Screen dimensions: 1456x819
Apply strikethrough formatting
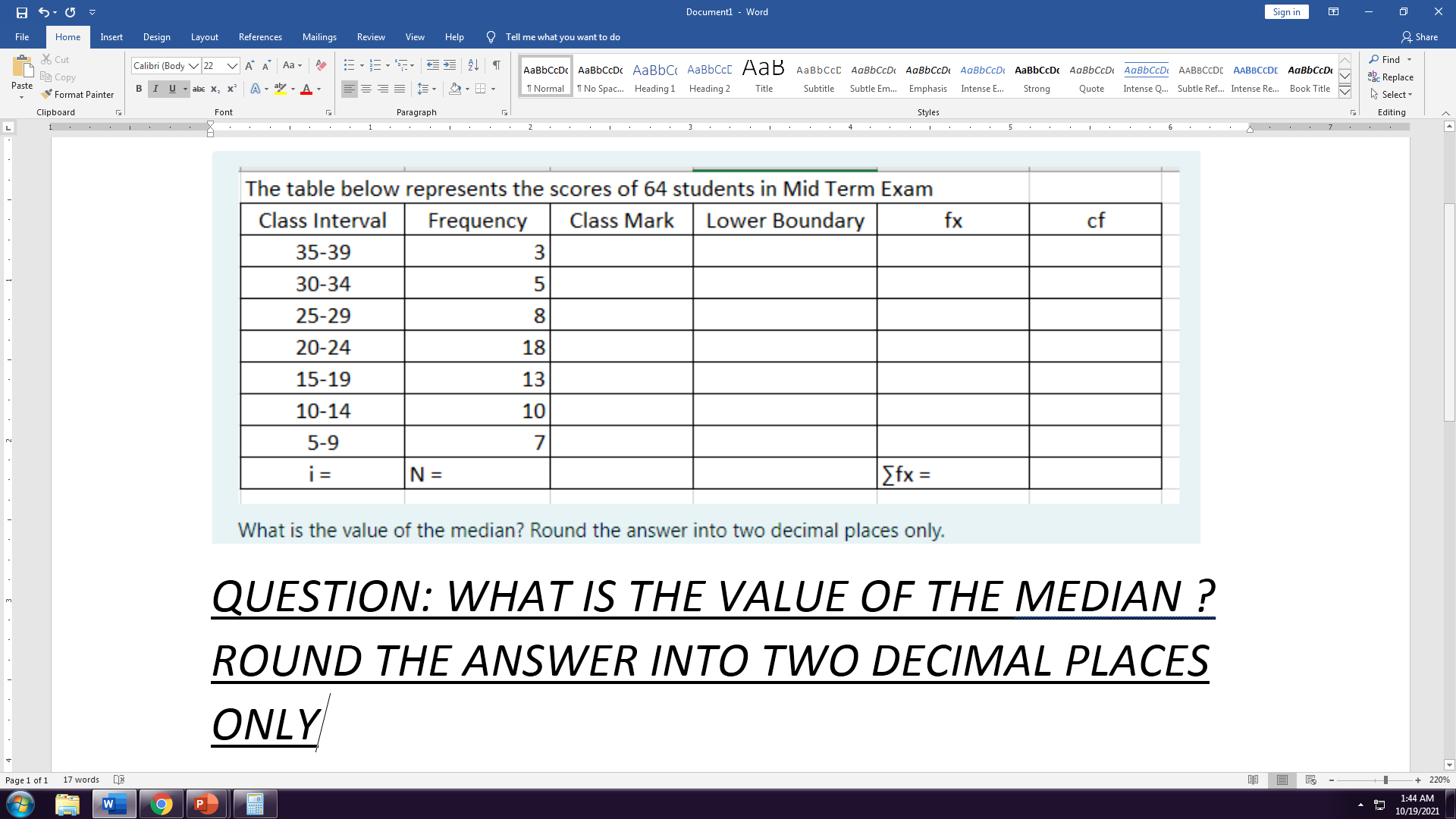(199, 89)
